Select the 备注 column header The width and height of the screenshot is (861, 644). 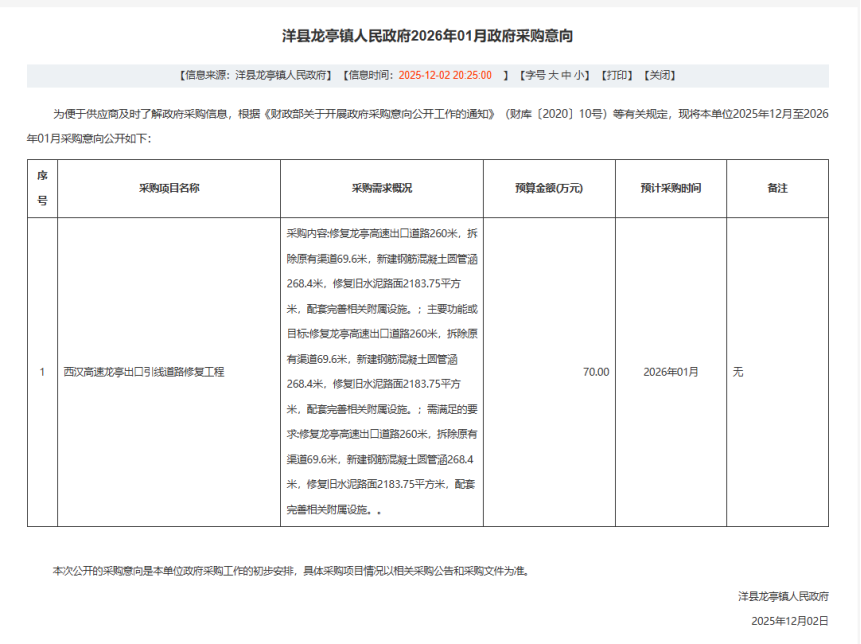777,187
